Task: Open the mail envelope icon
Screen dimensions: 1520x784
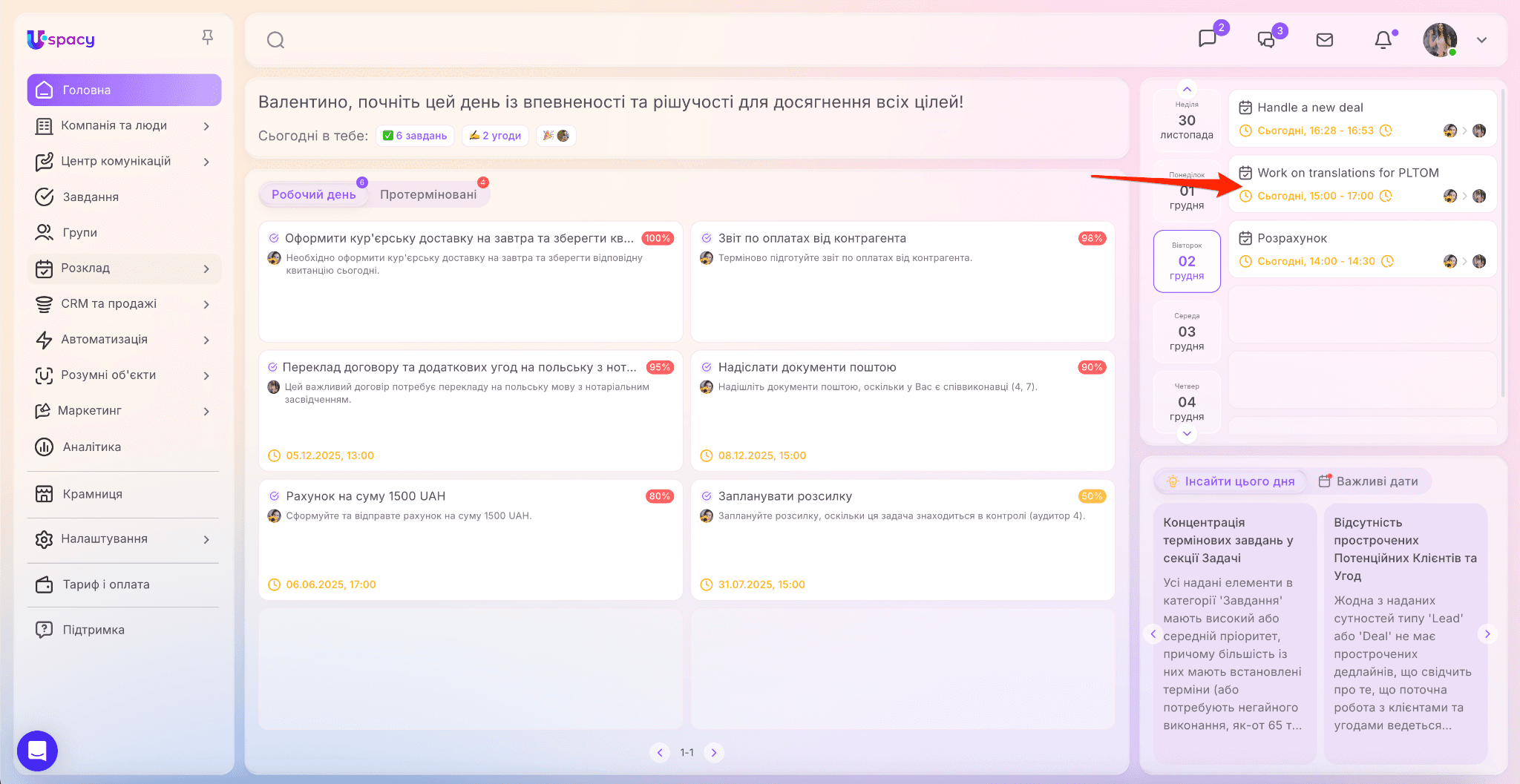Action: pyautogui.click(x=1325, y=40)
